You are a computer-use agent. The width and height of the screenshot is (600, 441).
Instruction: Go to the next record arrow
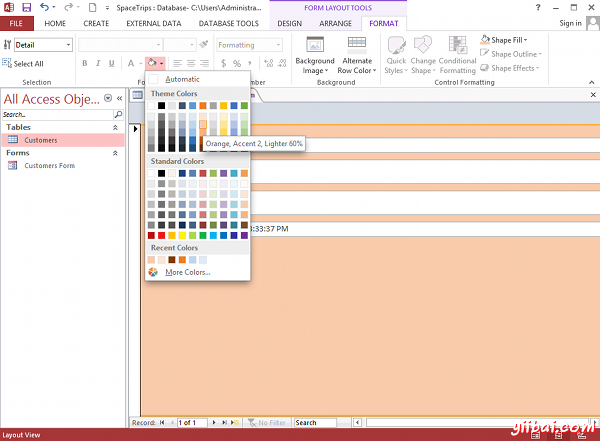[216, 423]
